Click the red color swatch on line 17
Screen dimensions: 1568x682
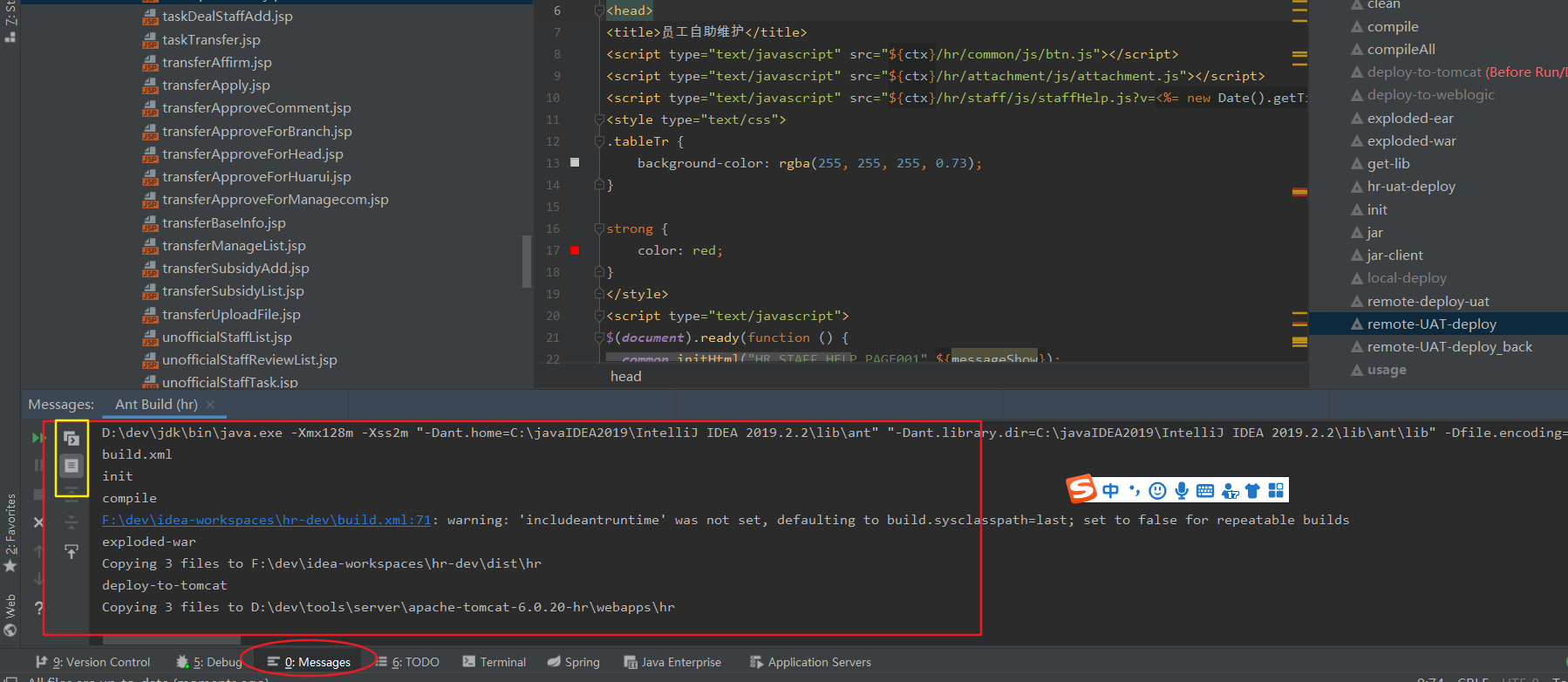click(x=575, y=250)
